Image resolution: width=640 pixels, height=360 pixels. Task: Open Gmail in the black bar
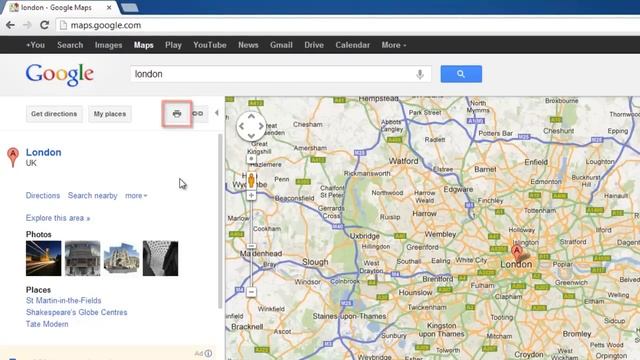point(281,45)
